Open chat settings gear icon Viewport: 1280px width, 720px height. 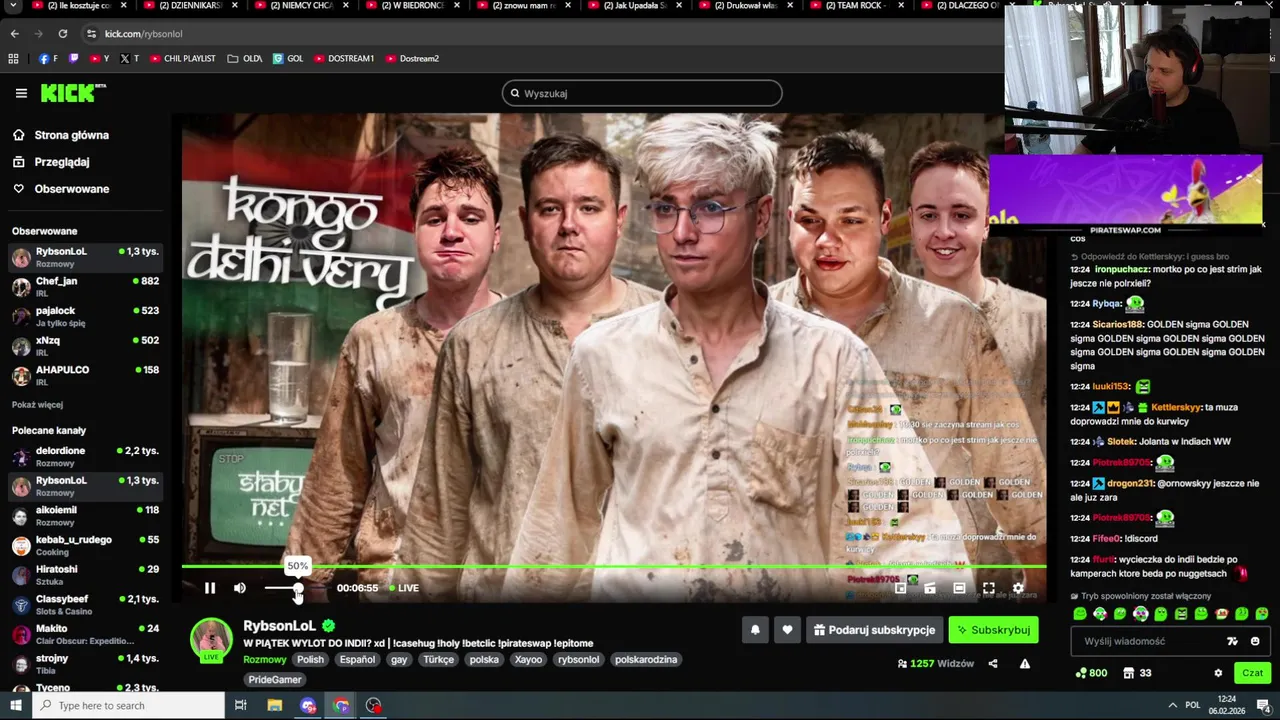tap(1218, 673)
